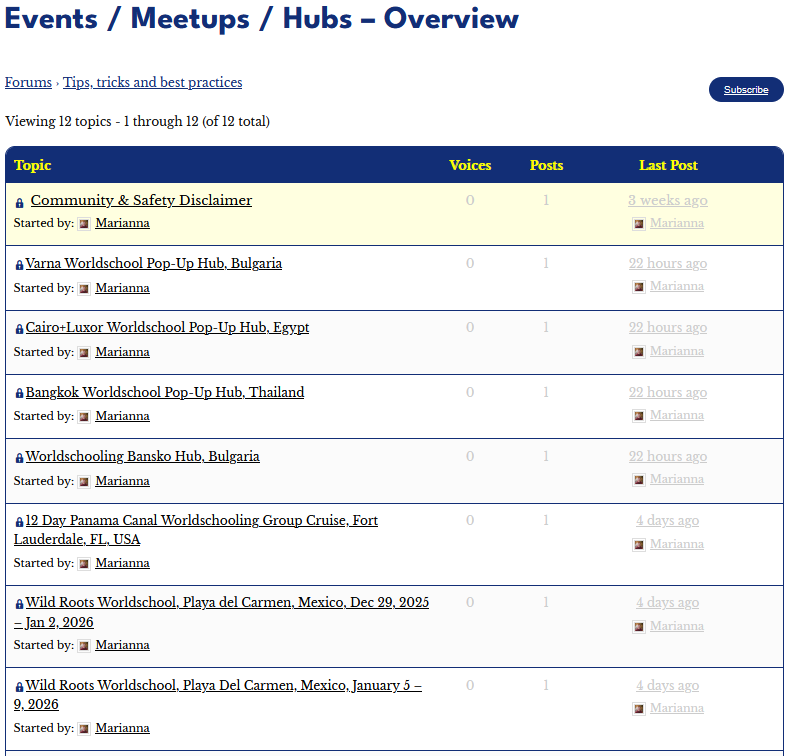This screenshot has width=791, height=756.
Task: Click lock icon beside Panama Canal Cruise topic
Action: coord(19,521)
